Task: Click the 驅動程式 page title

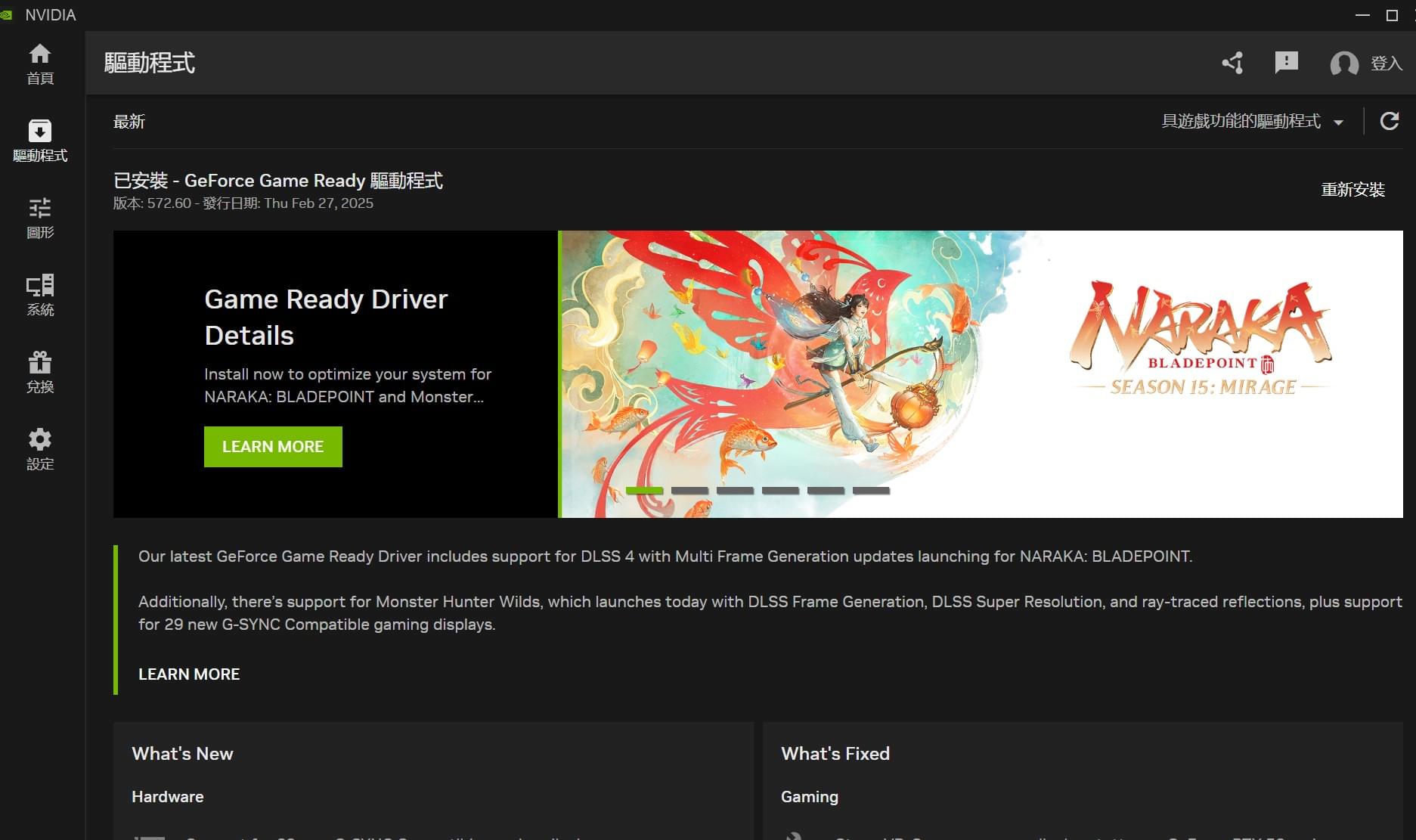Action: [x=150, y=63]
